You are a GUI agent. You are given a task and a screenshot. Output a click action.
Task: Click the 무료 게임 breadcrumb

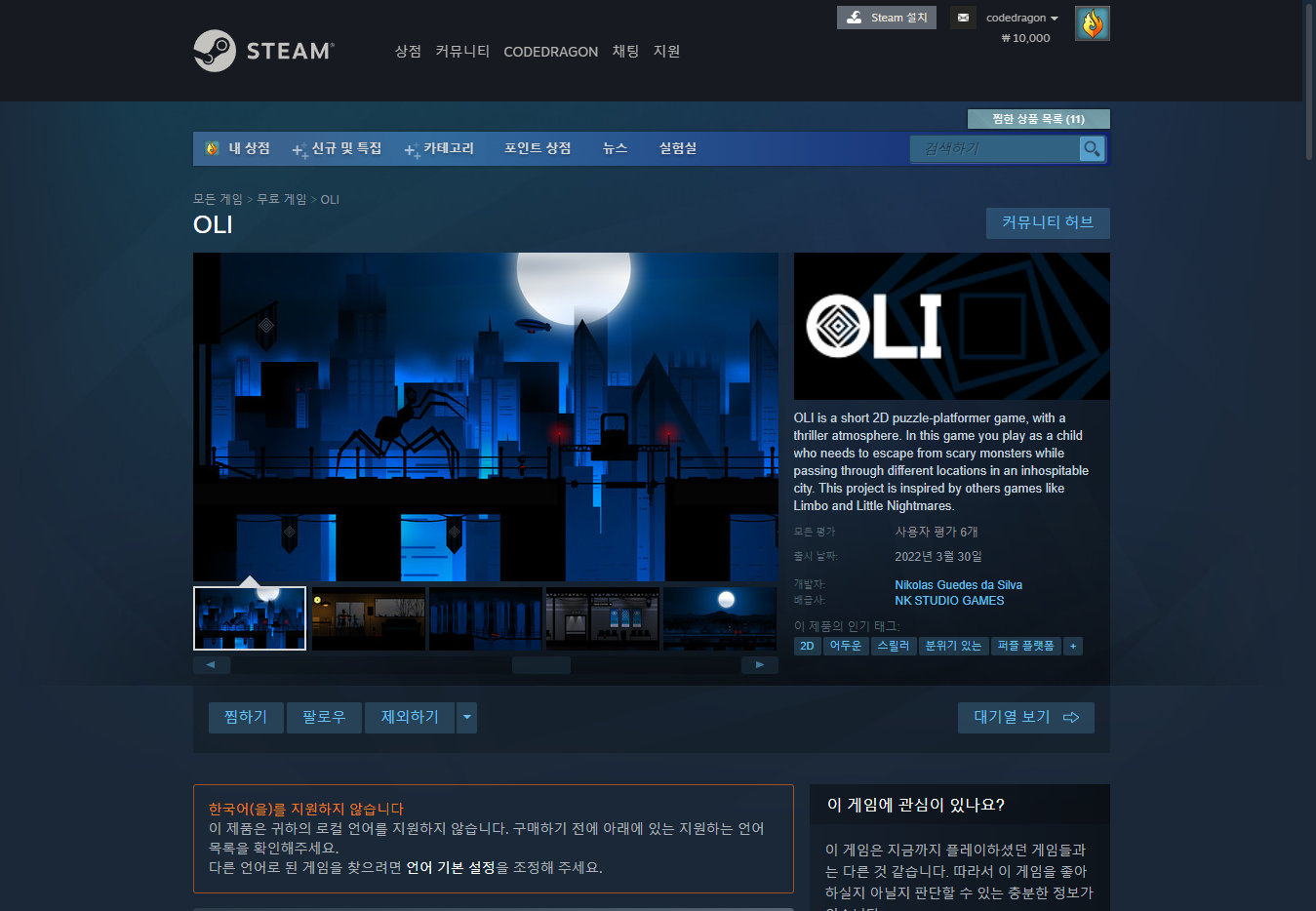(281, 199)
